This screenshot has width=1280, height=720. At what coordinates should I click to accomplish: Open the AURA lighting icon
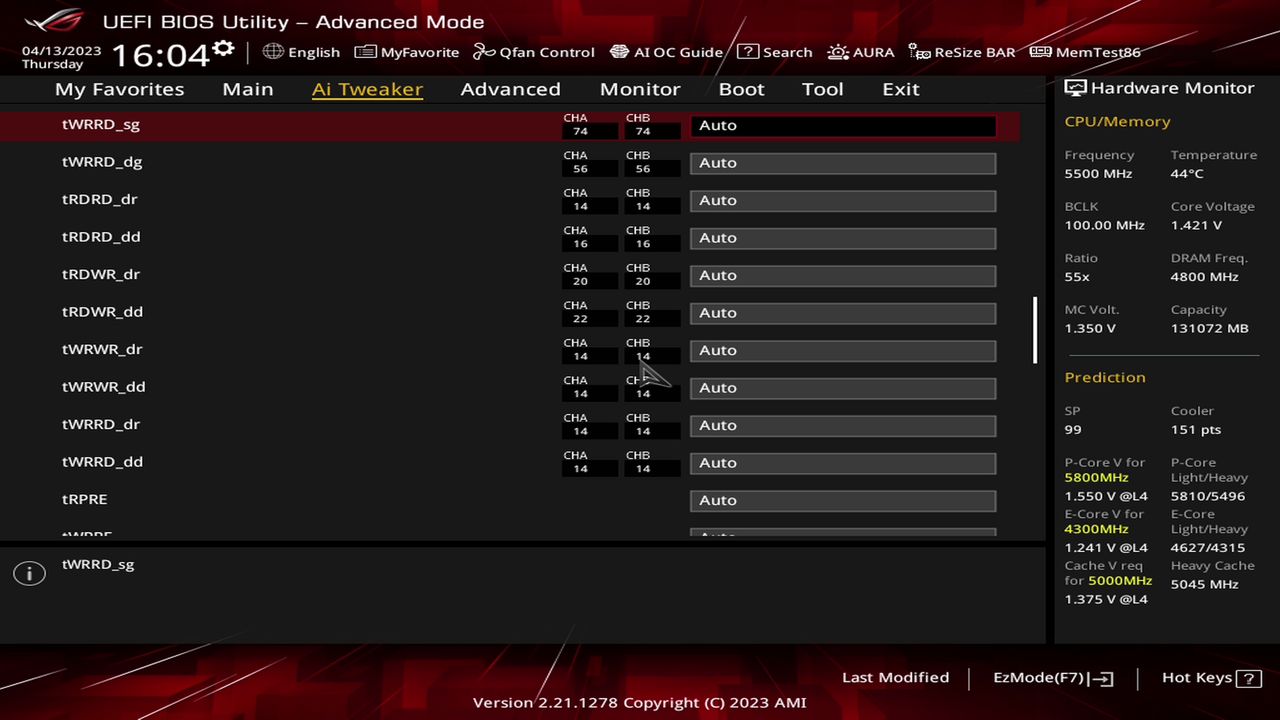[838, 51]
